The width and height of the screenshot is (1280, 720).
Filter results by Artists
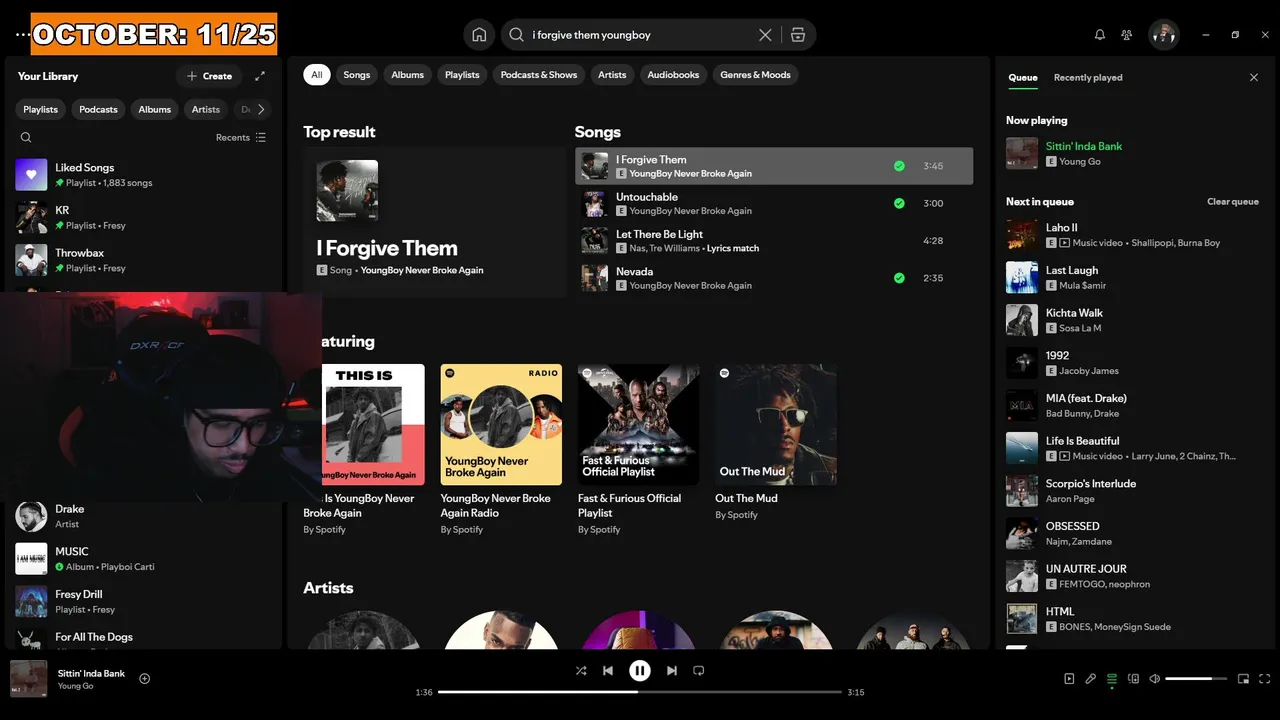(x=612, y=75)
